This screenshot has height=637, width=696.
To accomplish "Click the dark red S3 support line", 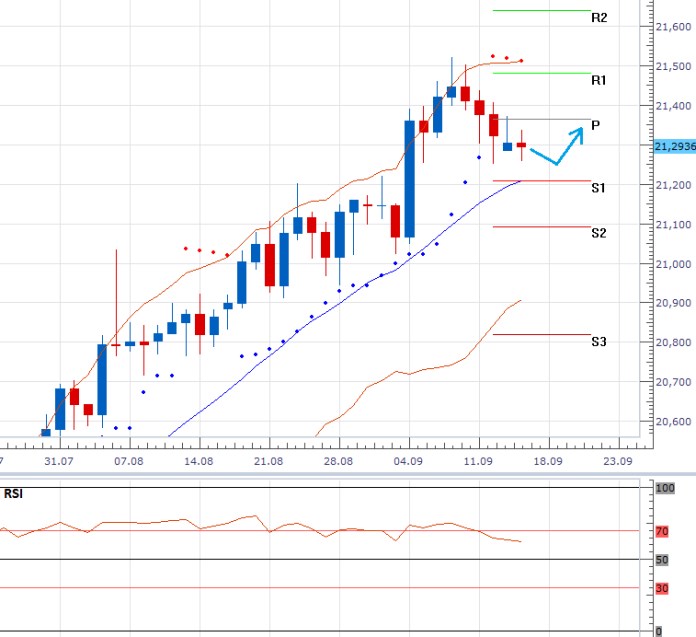I will point(542,334).
